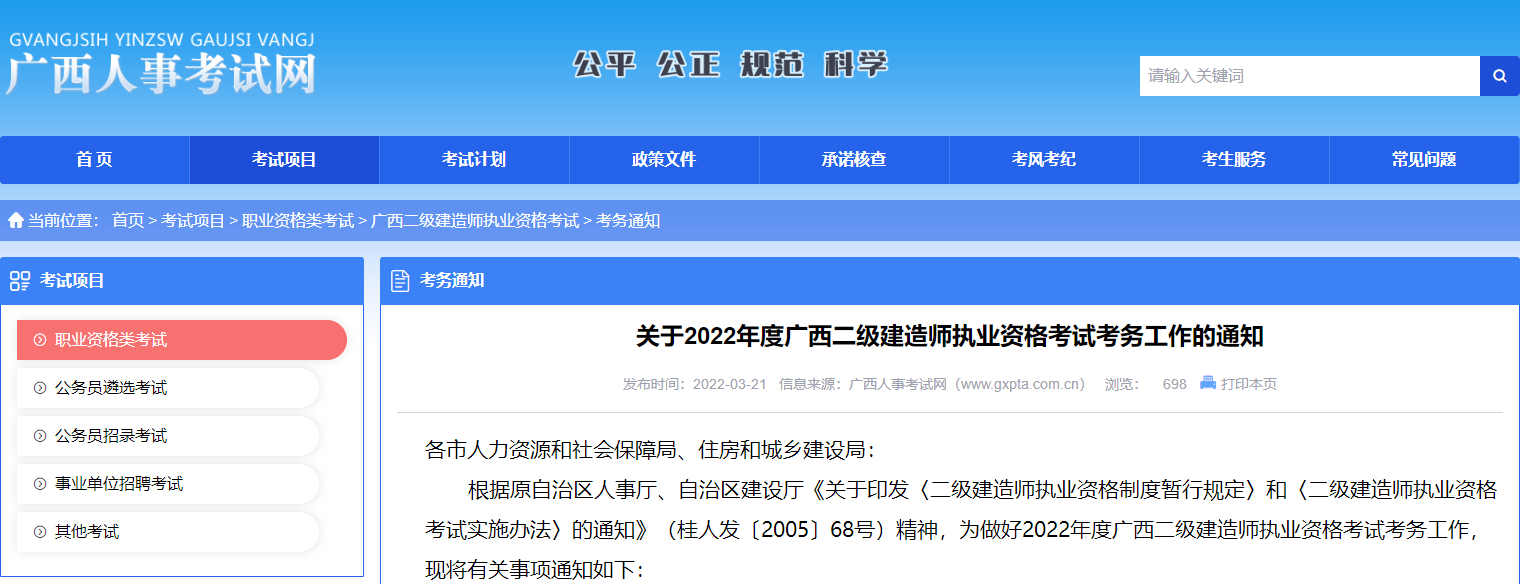Select 首页 in the breadcrumb trail

(128, 221)
